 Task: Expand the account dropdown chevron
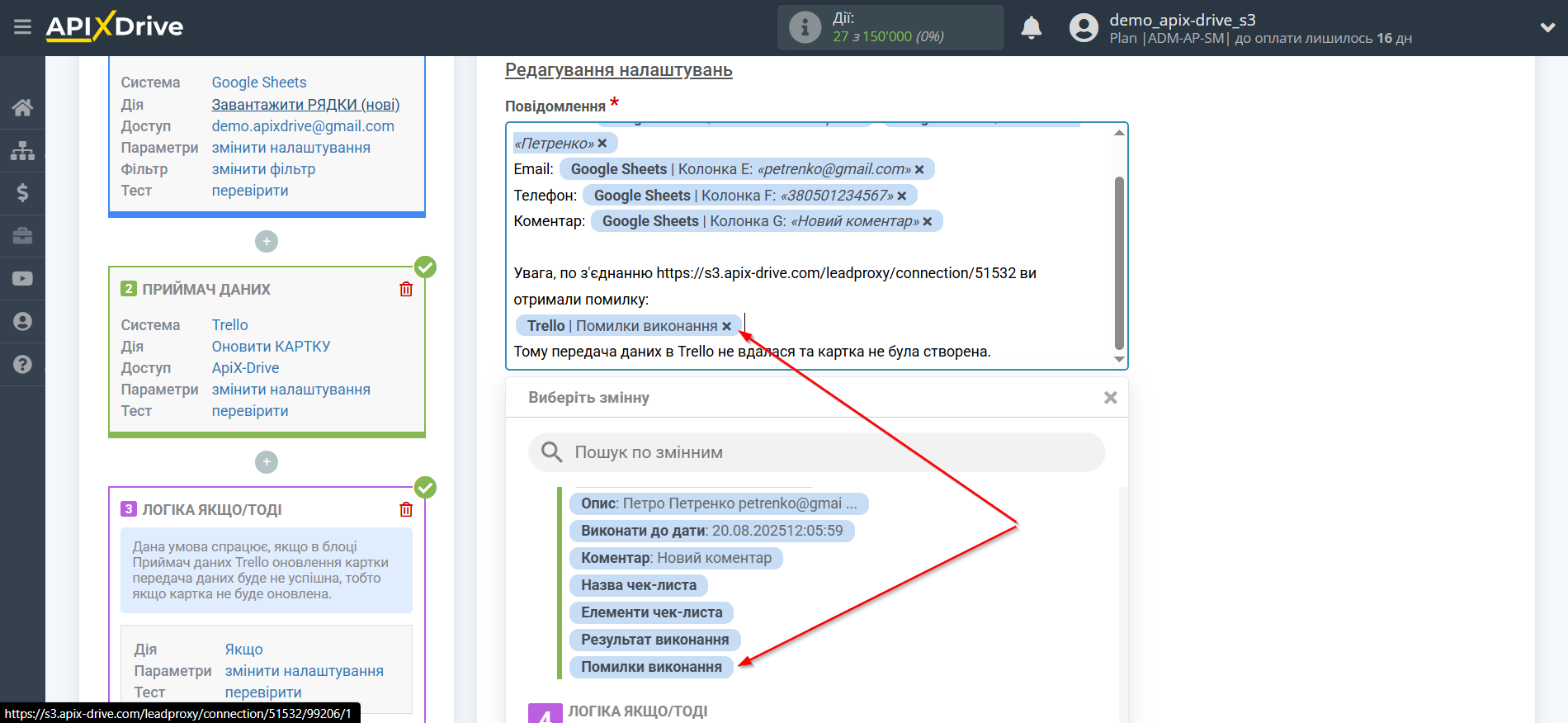tap(1548, 27)
